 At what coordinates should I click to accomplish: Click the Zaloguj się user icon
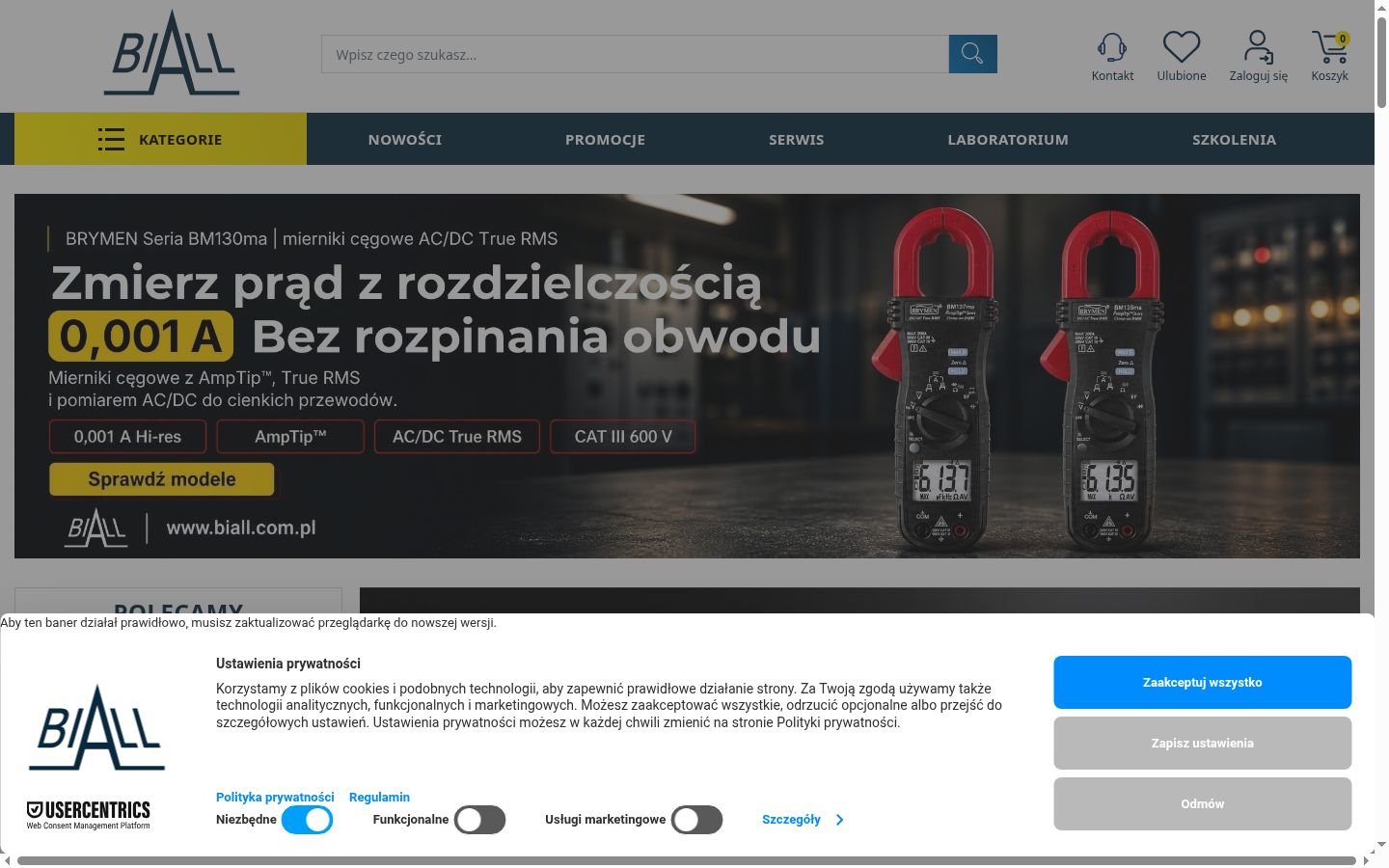(x=1258, y=46)
